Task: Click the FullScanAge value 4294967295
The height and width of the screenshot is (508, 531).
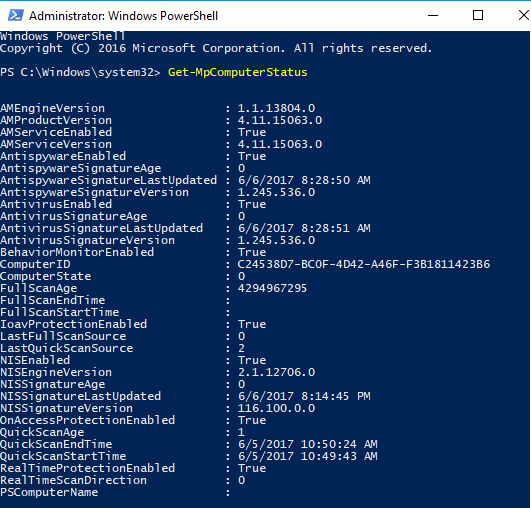Action: [272, 288]
